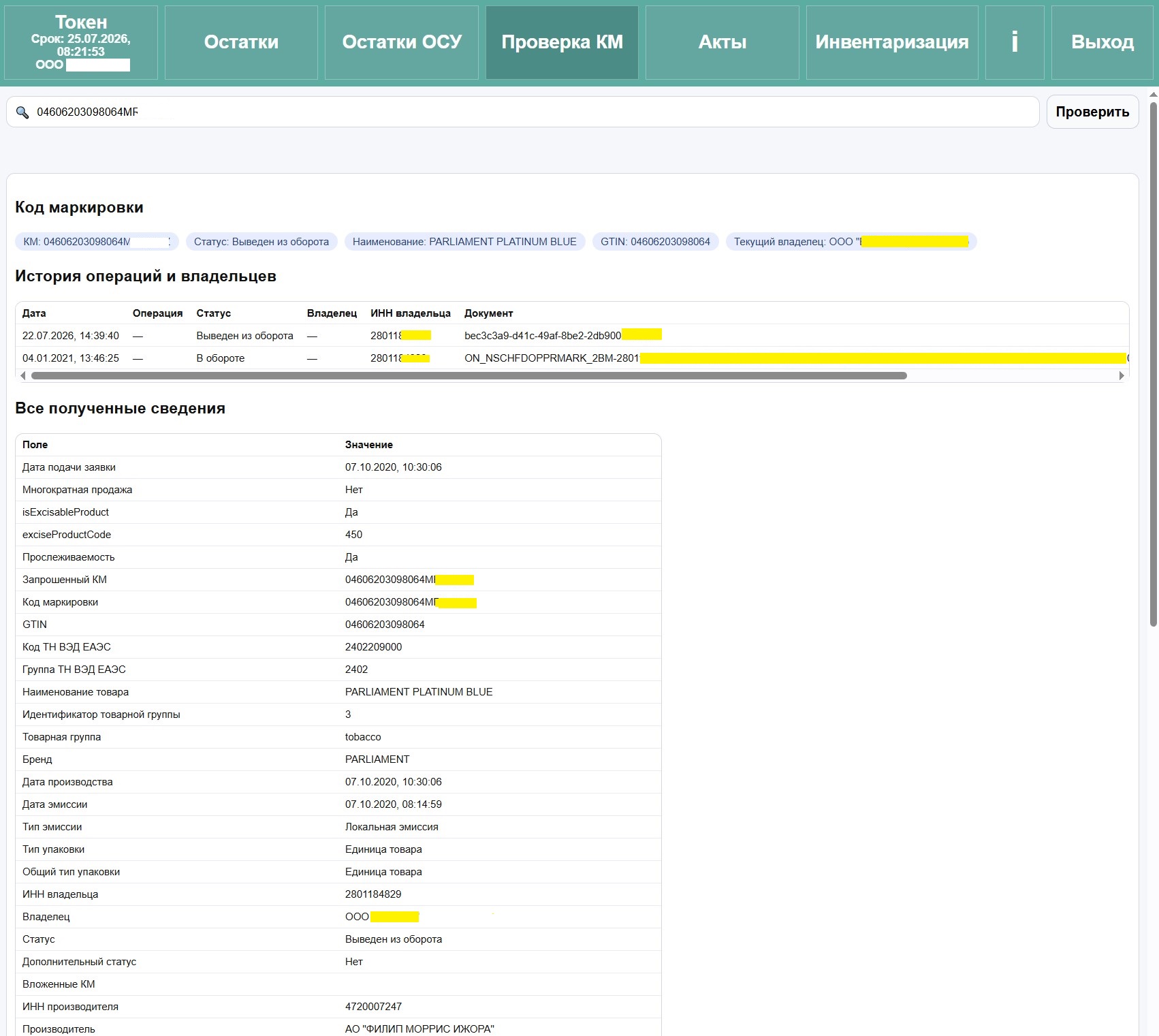This screenshot has width=1159, height=1036.
Task: Click left arrow of history scrollbar
Action: click(x=23, y=375)
